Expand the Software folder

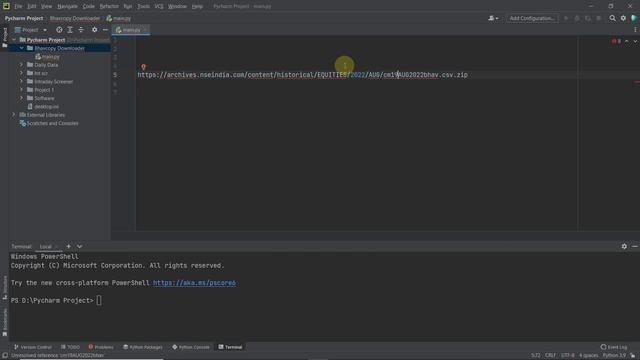pos(22,98)
